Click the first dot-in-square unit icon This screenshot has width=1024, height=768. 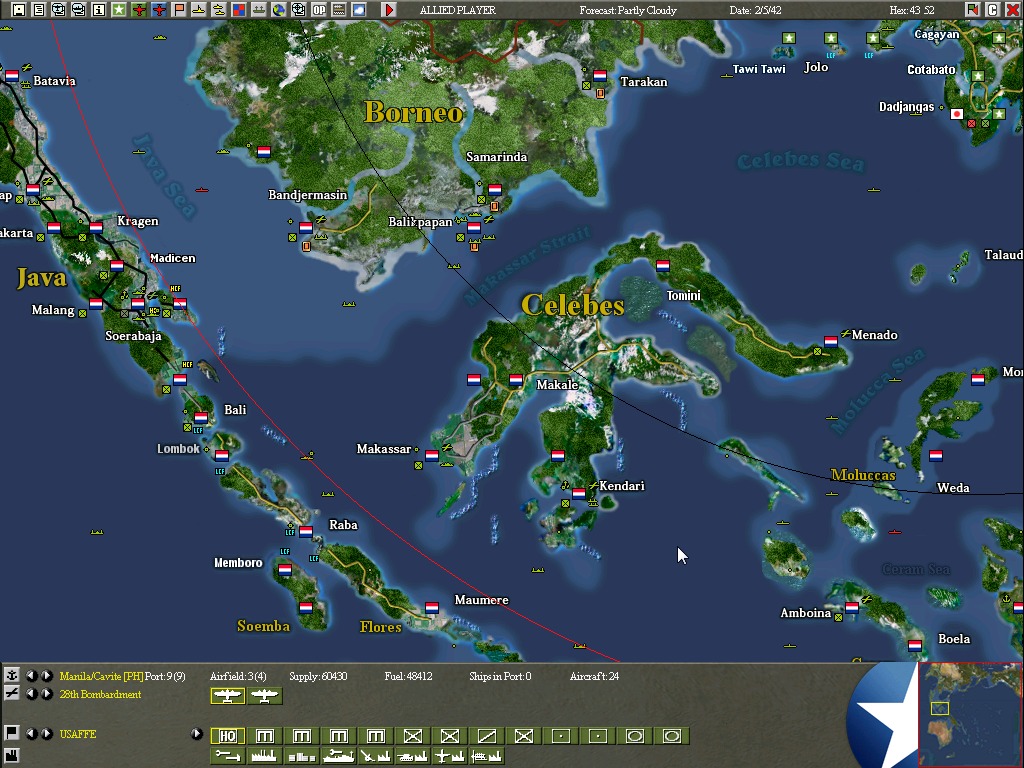[561, 736]
